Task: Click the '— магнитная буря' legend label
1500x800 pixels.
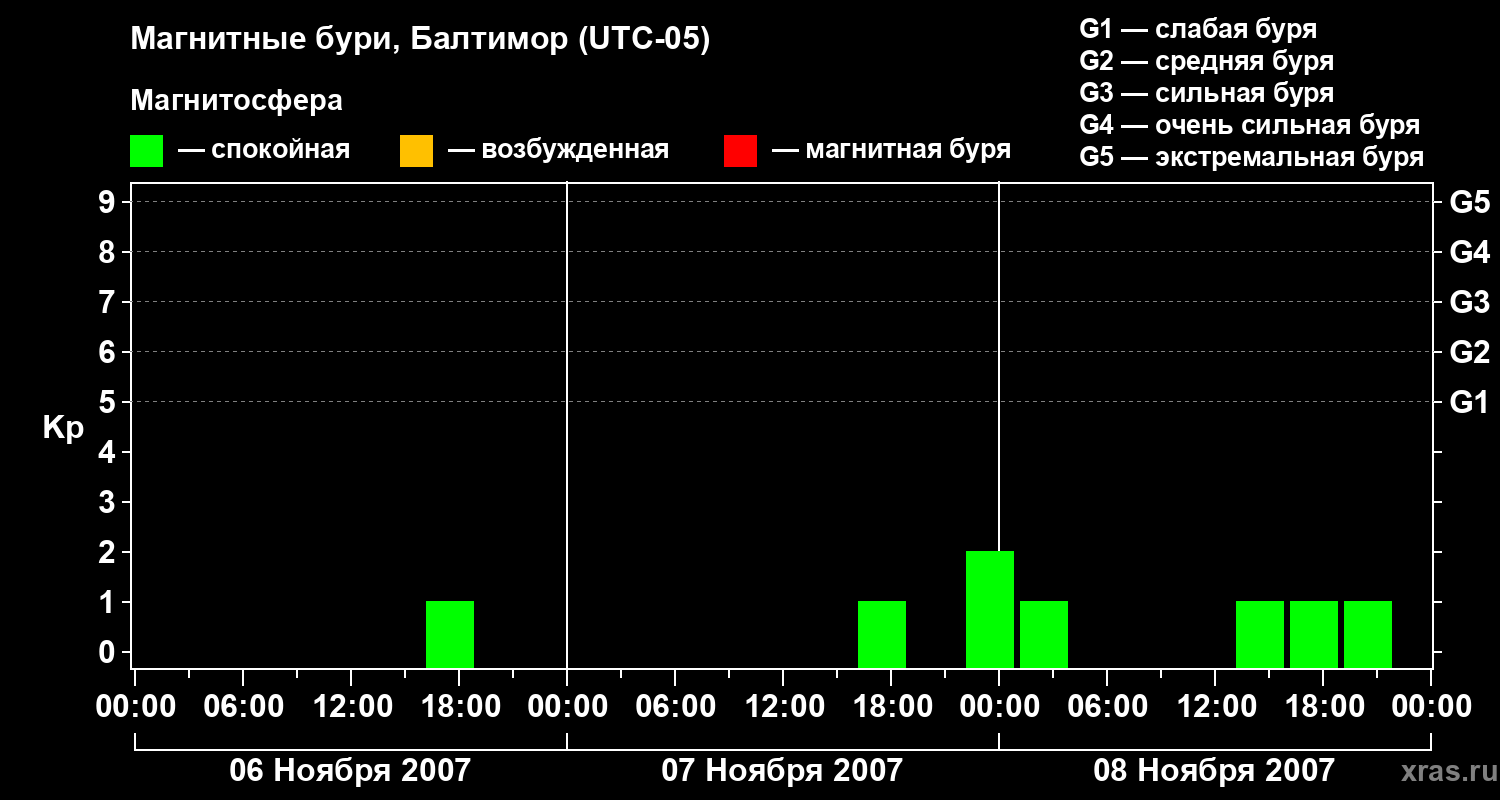Action: pyautogui.click(x=891, y=150)
